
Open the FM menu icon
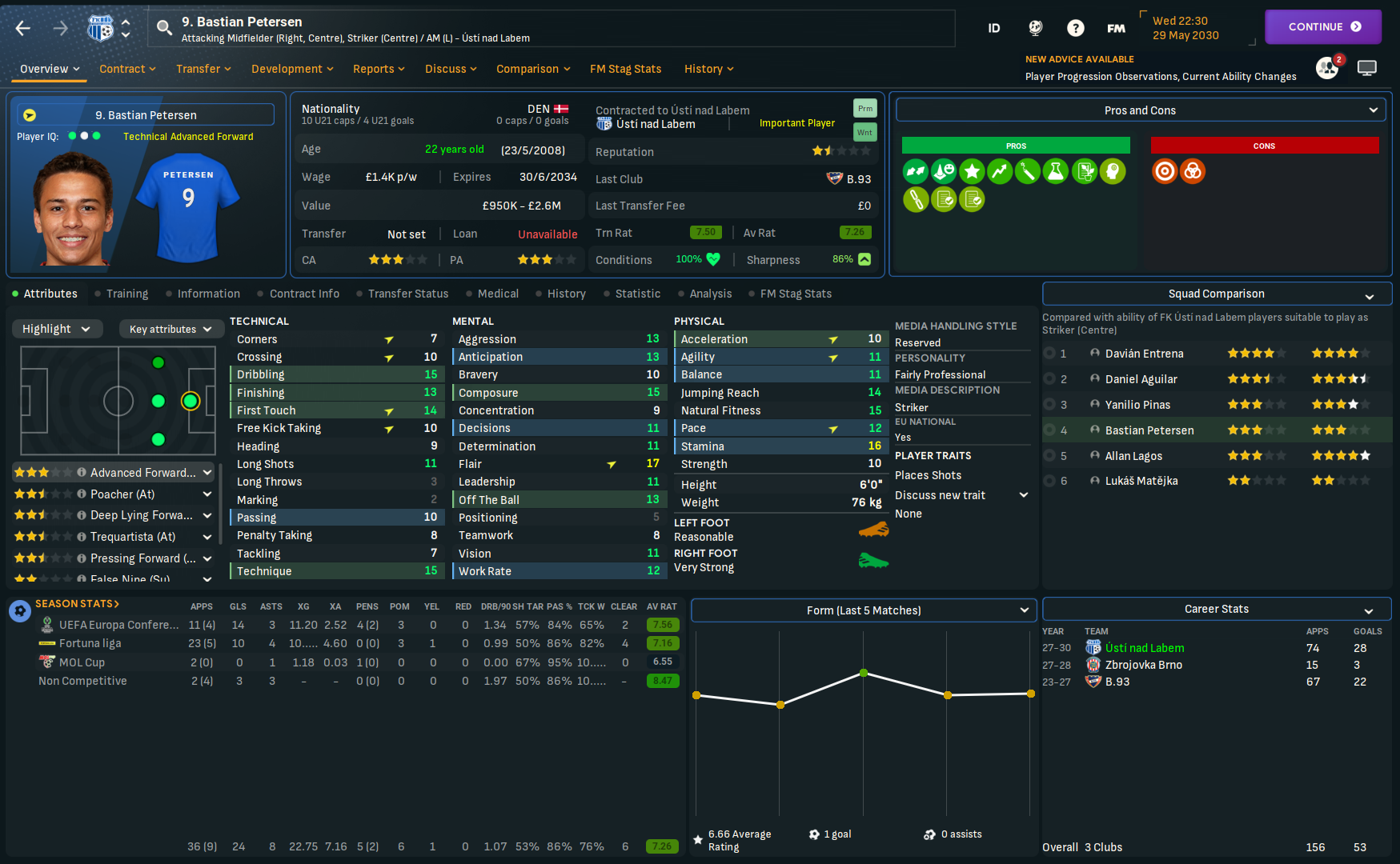point(1116,29)
